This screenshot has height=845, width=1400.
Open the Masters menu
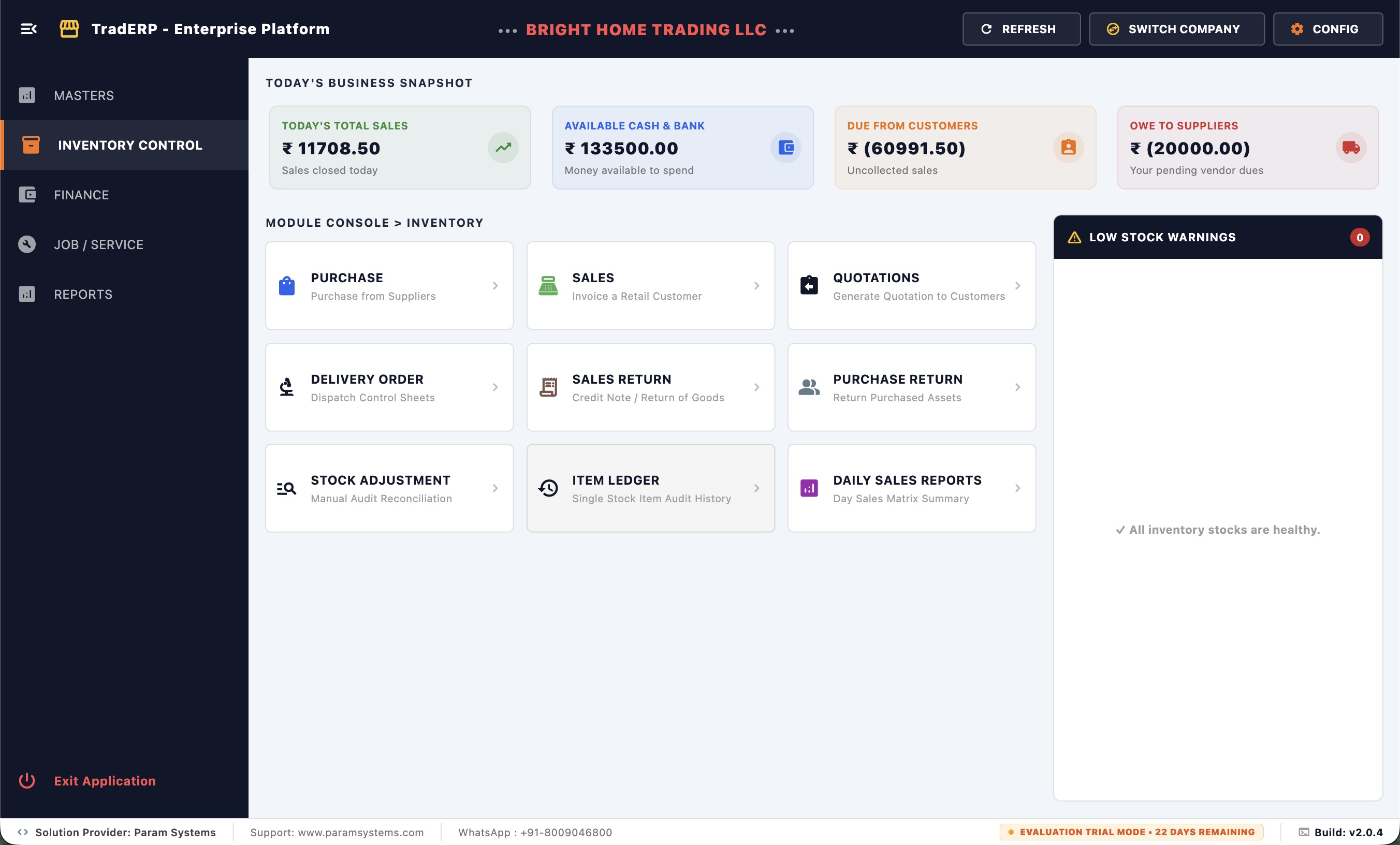(x=124, y=95)
